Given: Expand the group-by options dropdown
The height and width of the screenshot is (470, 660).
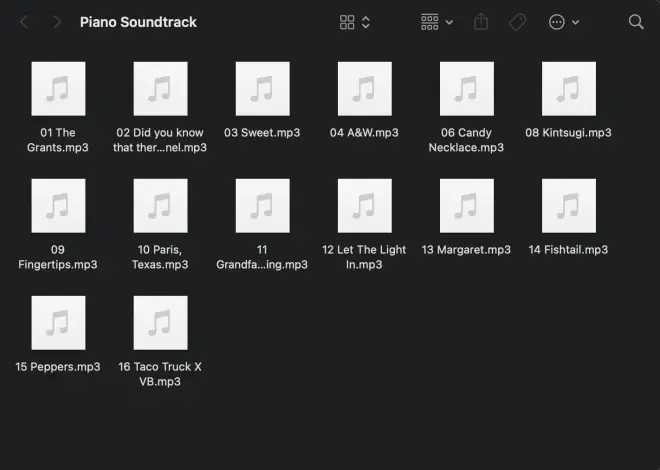Looking at the screenshot, I should pyautogui.click(x=437, y=22).
